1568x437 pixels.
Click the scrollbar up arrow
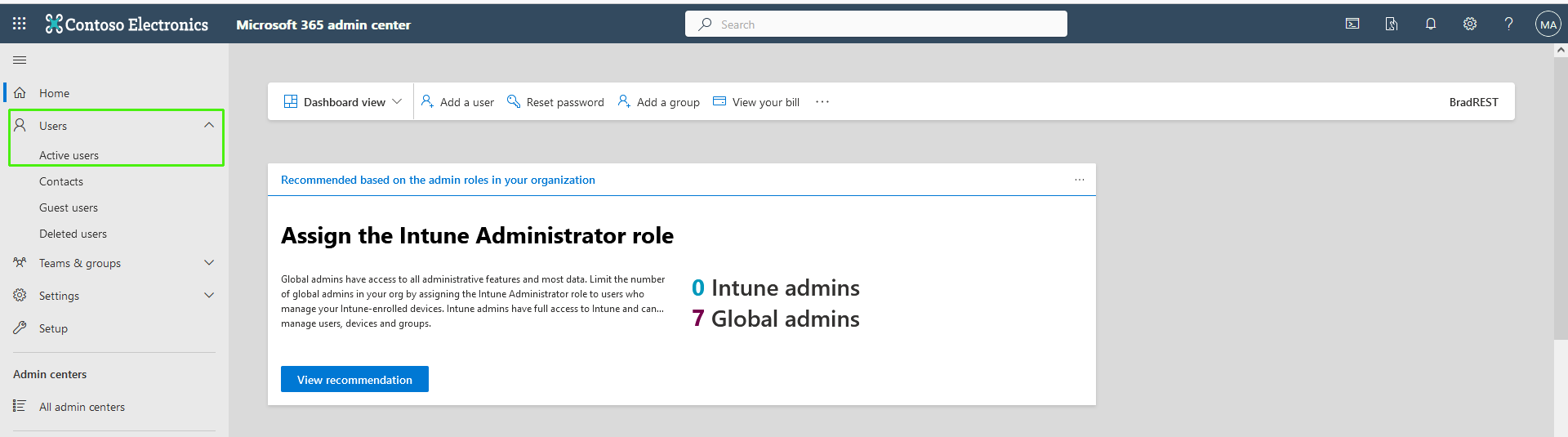point(1561,50)
